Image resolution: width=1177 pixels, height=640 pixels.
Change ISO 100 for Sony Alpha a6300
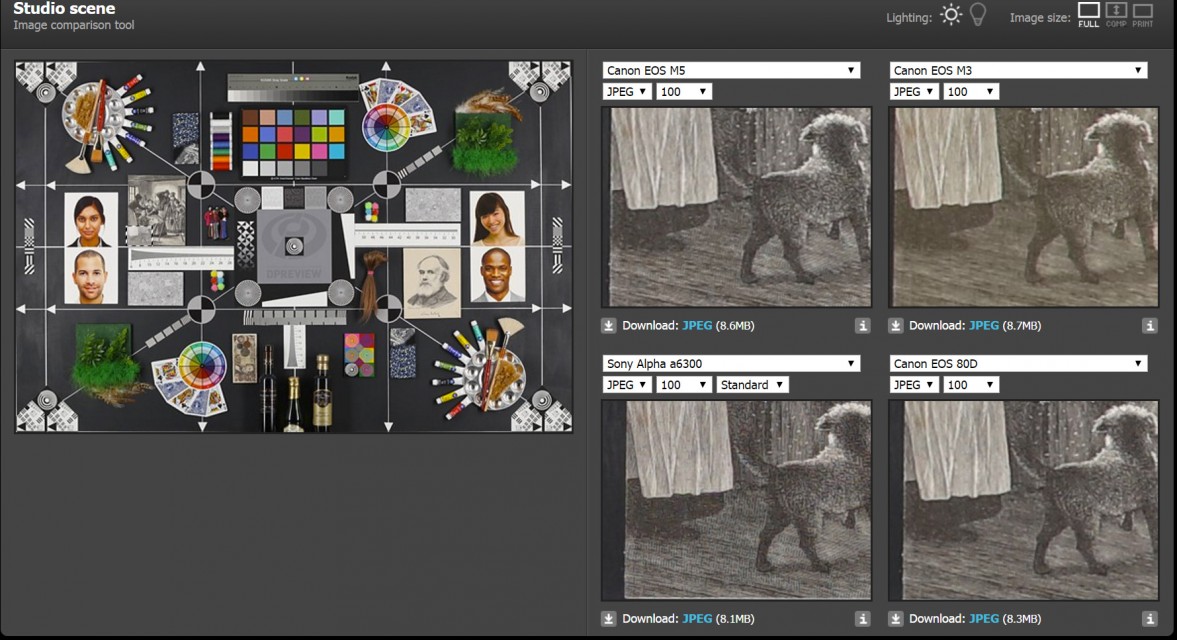click(x=684, y=385)
